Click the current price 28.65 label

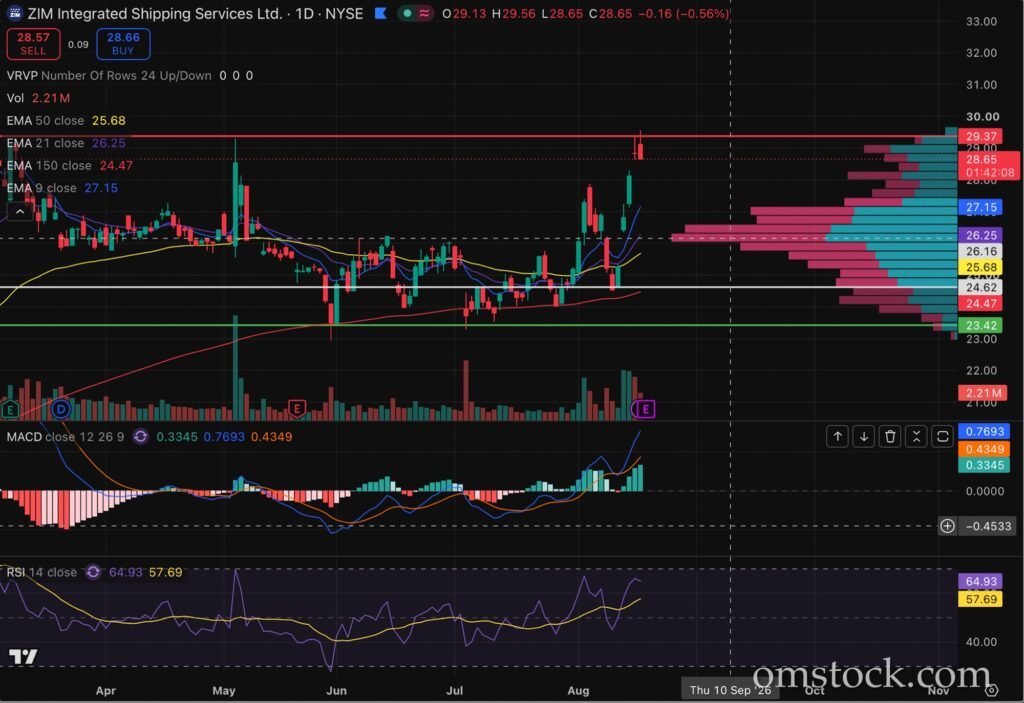pos(989,165)
